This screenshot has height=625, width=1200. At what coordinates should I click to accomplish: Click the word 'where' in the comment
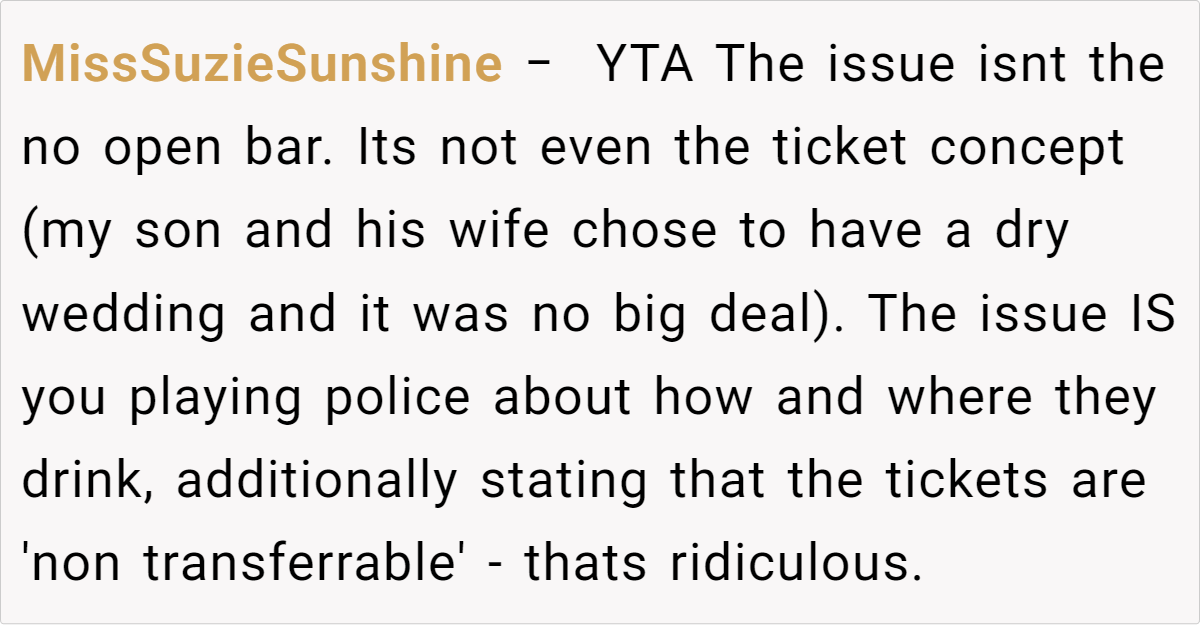point(958,397)
